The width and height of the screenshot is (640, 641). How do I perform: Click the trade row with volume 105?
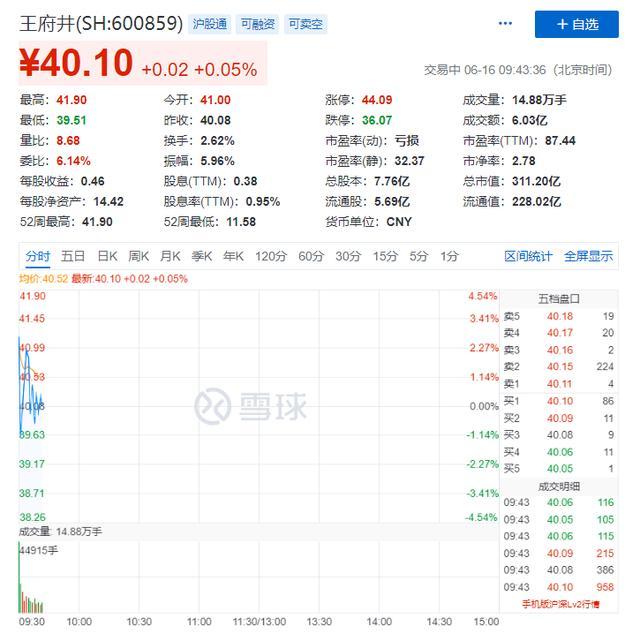tap(559, 520)
